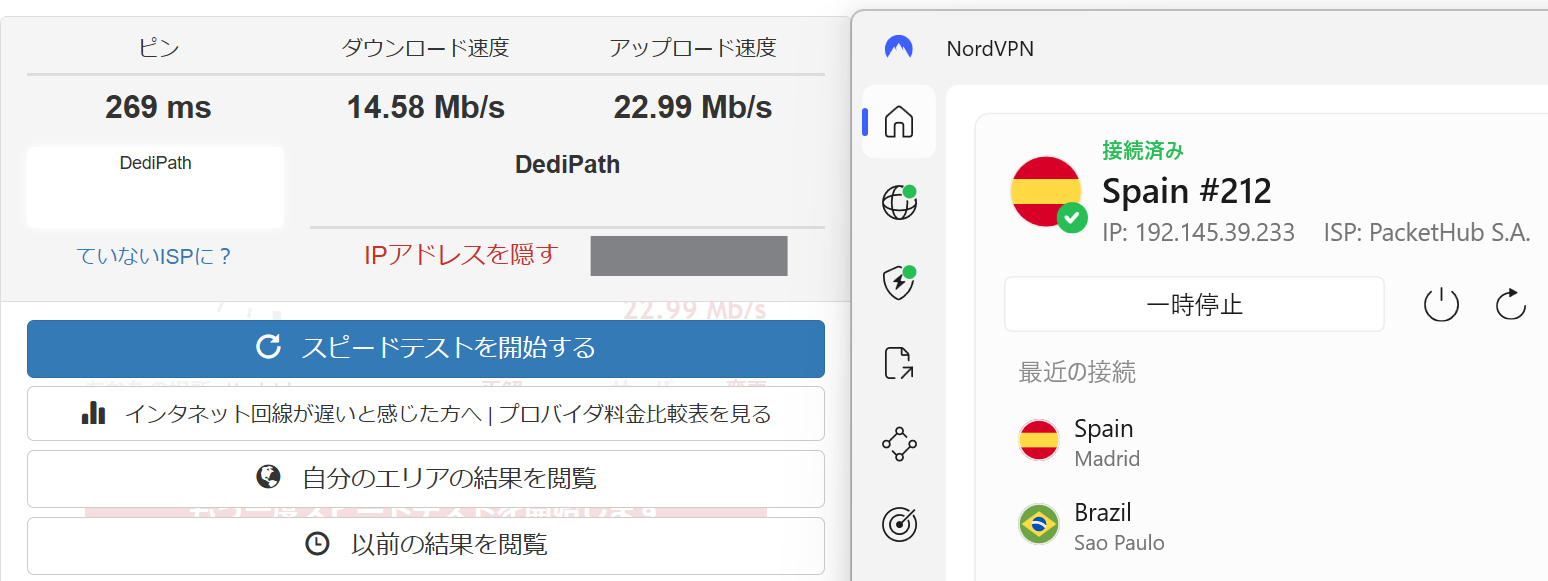Open the NordVPN home tab
The image size is (1548, 581).
pos(899,122)
